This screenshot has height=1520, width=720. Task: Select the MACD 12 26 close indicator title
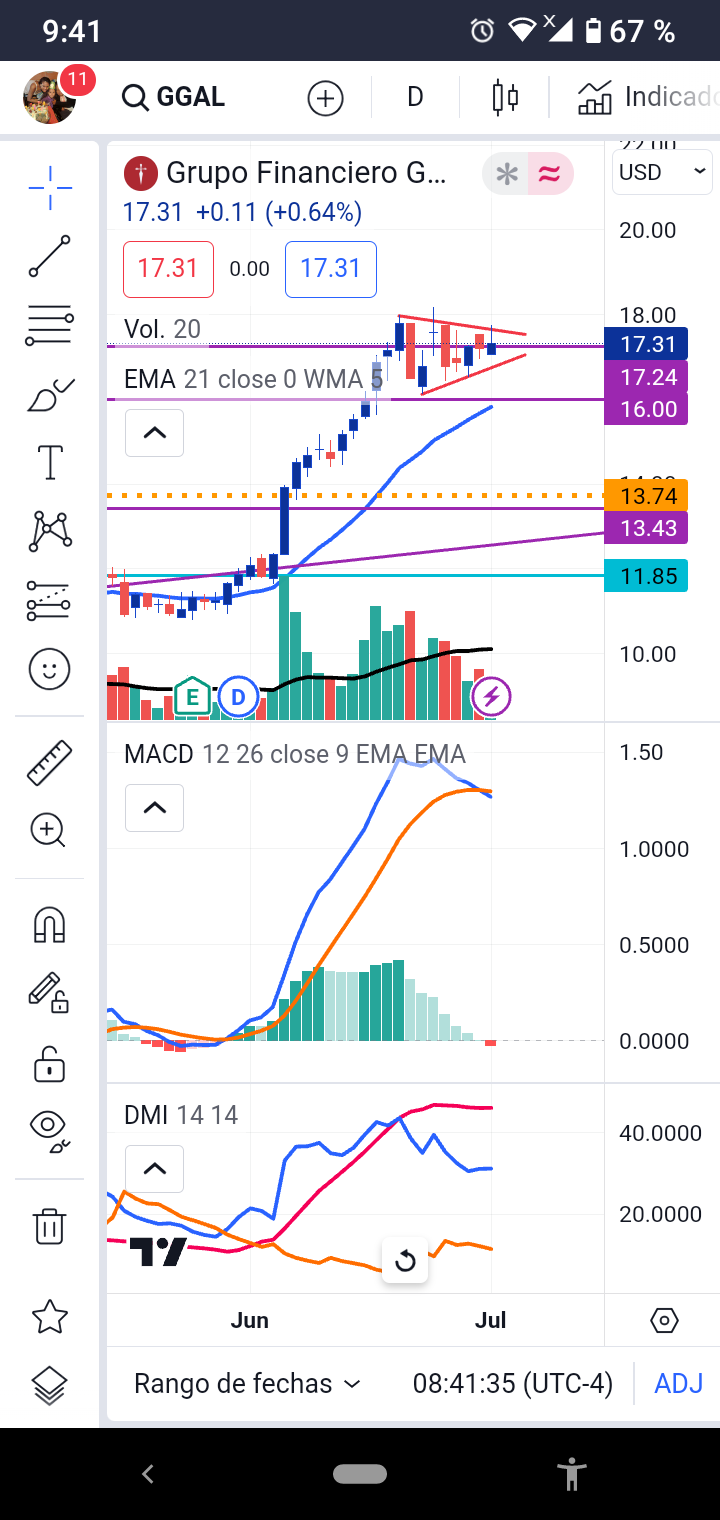click(x=294, y=754)
